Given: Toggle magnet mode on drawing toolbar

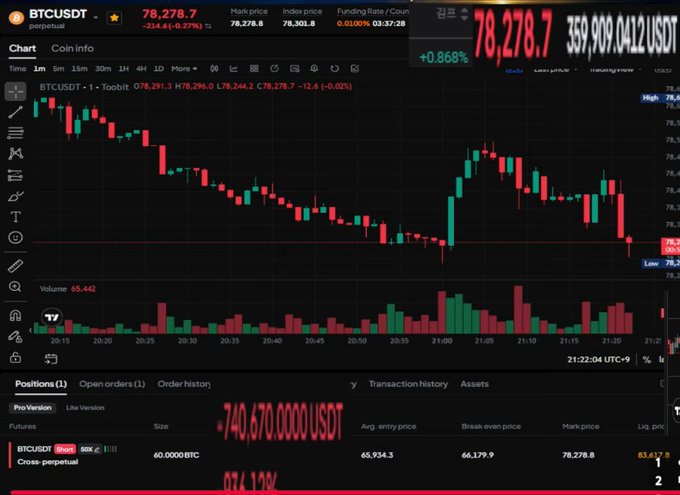Looking at the screenshot, I should coord(16,315).
